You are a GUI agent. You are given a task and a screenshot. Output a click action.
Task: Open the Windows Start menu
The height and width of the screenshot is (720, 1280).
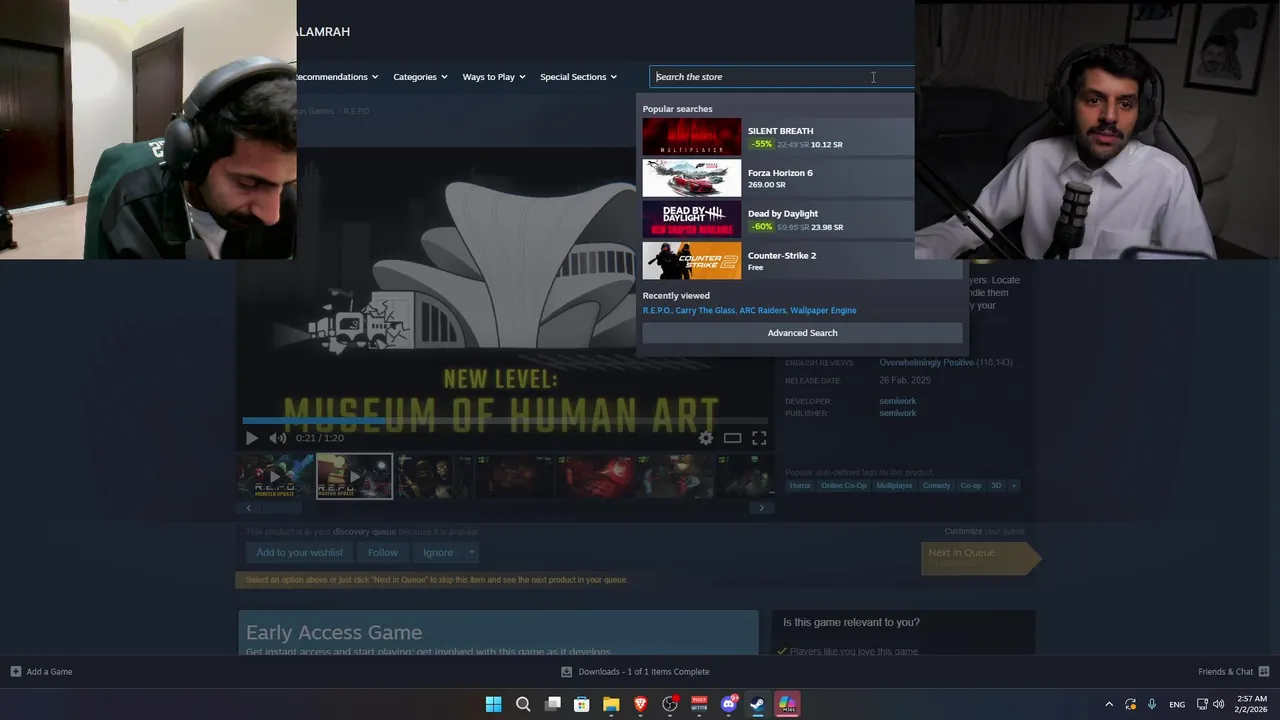pyautogui.click(x=493, y=704)
